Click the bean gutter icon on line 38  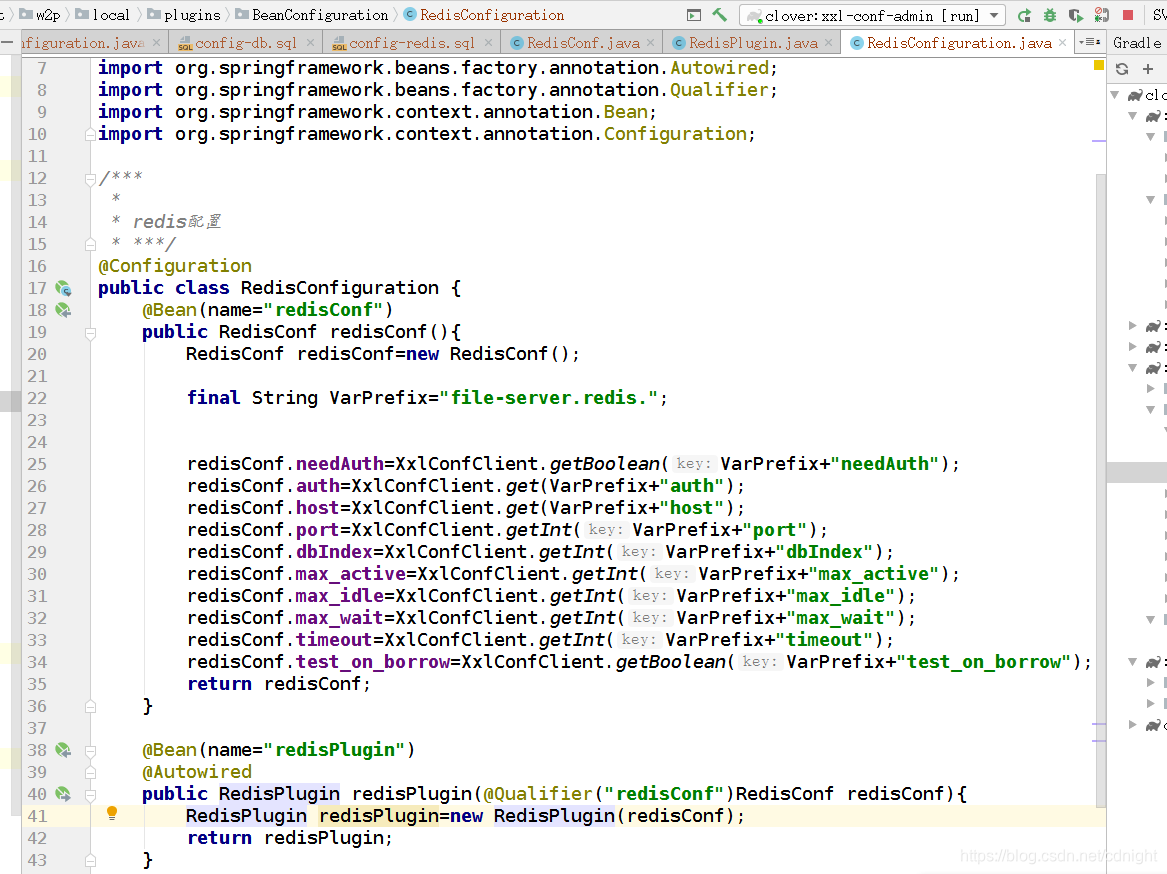tap(64, 750)
